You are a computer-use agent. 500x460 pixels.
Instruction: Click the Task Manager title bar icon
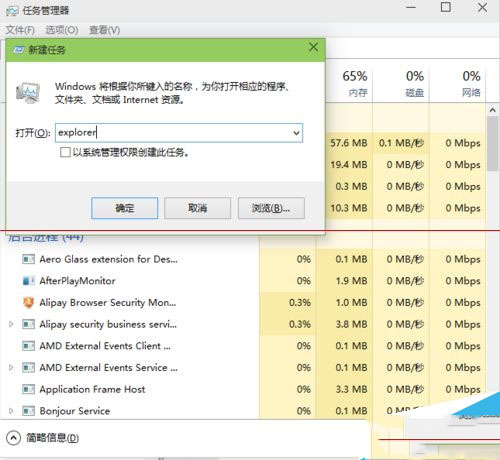click(12, 10)
